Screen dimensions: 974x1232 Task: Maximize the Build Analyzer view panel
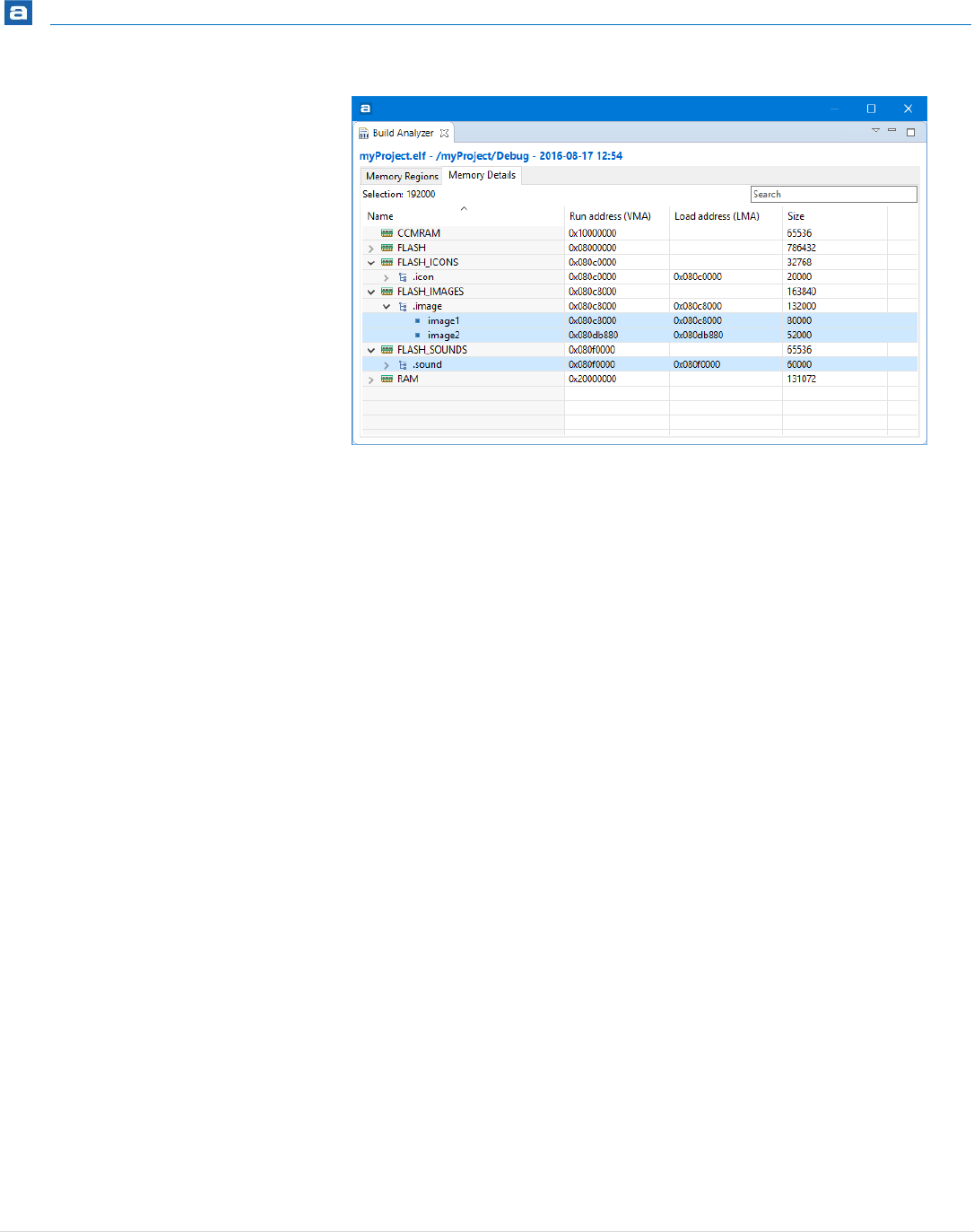[910, 132]
